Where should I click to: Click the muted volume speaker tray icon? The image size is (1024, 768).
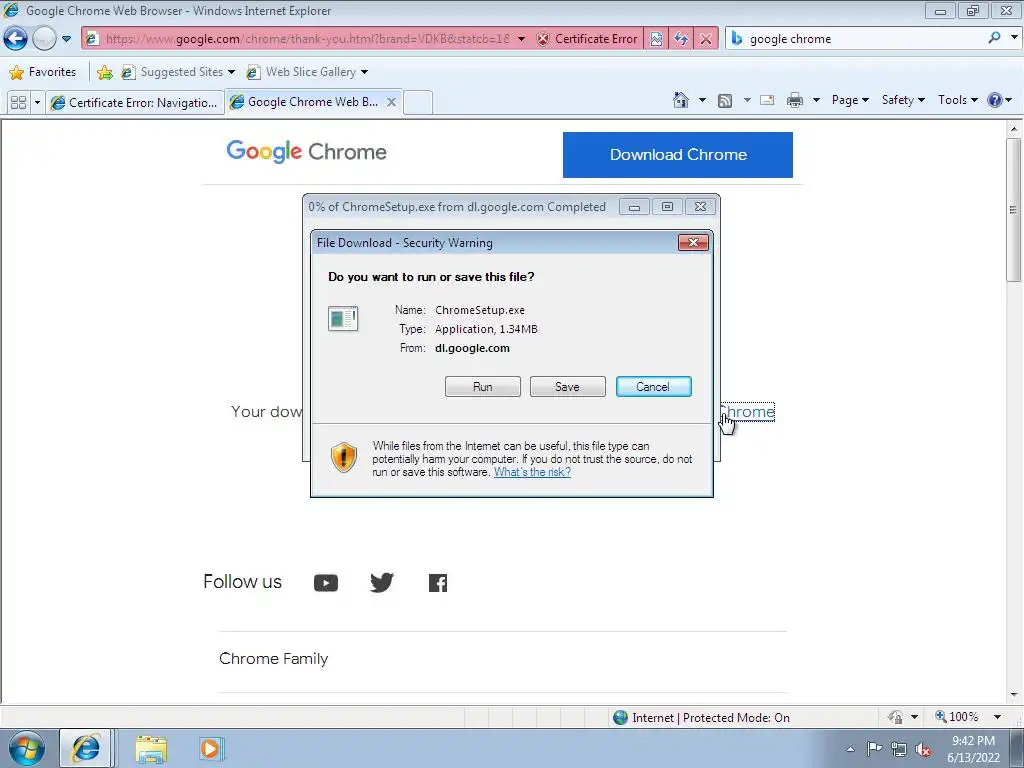pyautogui.click(x=923, y=749)
